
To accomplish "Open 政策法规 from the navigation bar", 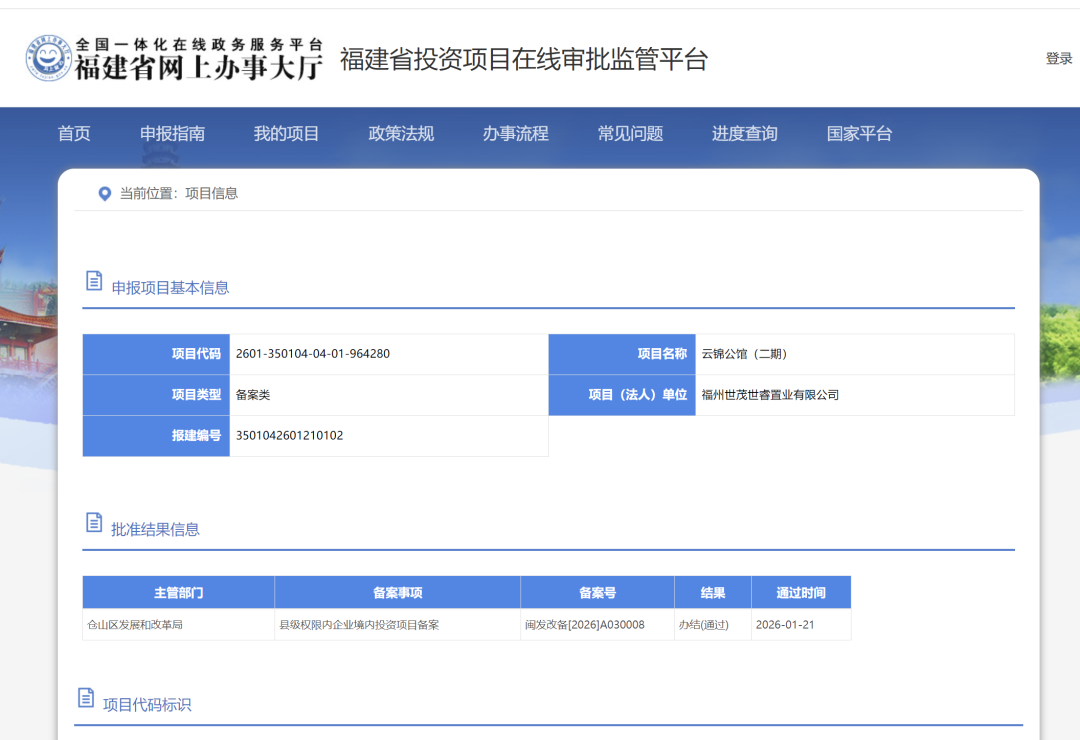I will (x=400, y=133).
